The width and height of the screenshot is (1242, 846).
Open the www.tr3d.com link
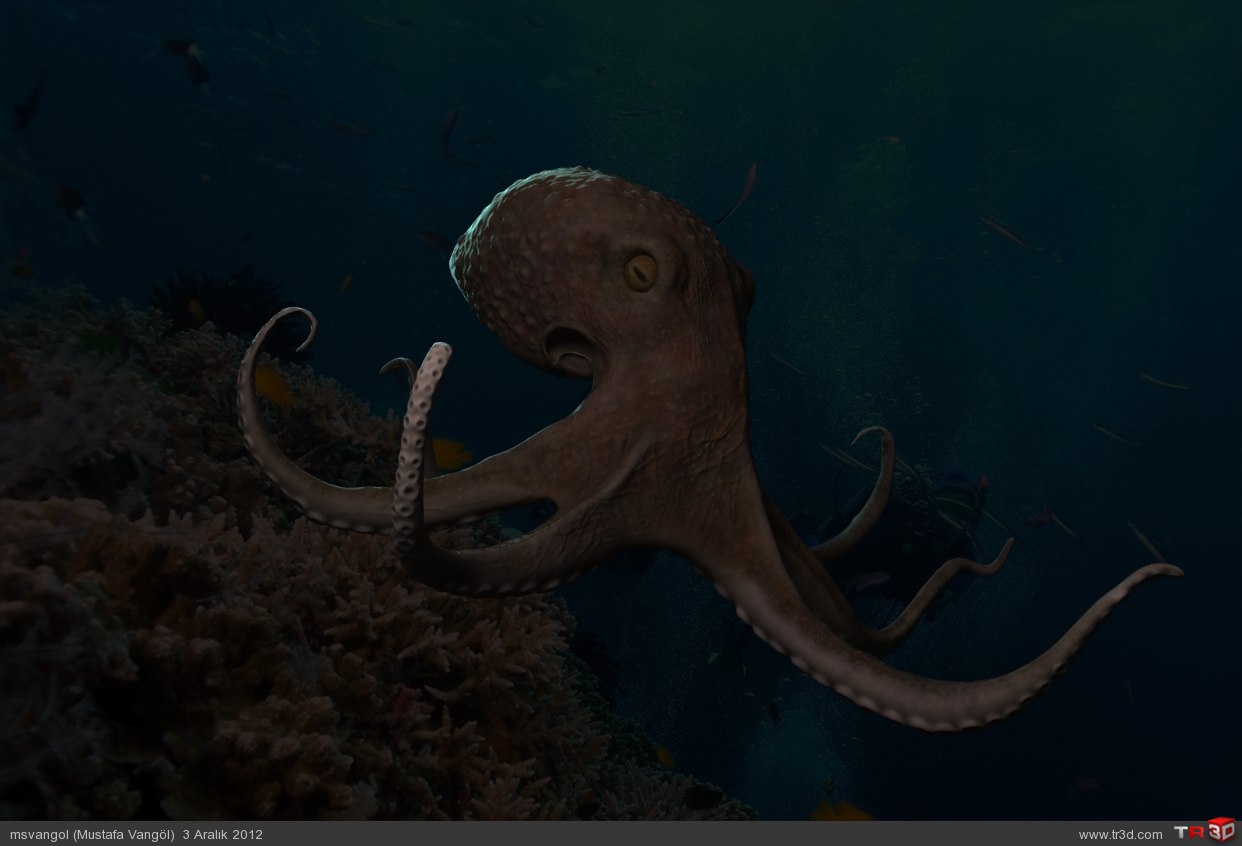(x=1120, y=834)
